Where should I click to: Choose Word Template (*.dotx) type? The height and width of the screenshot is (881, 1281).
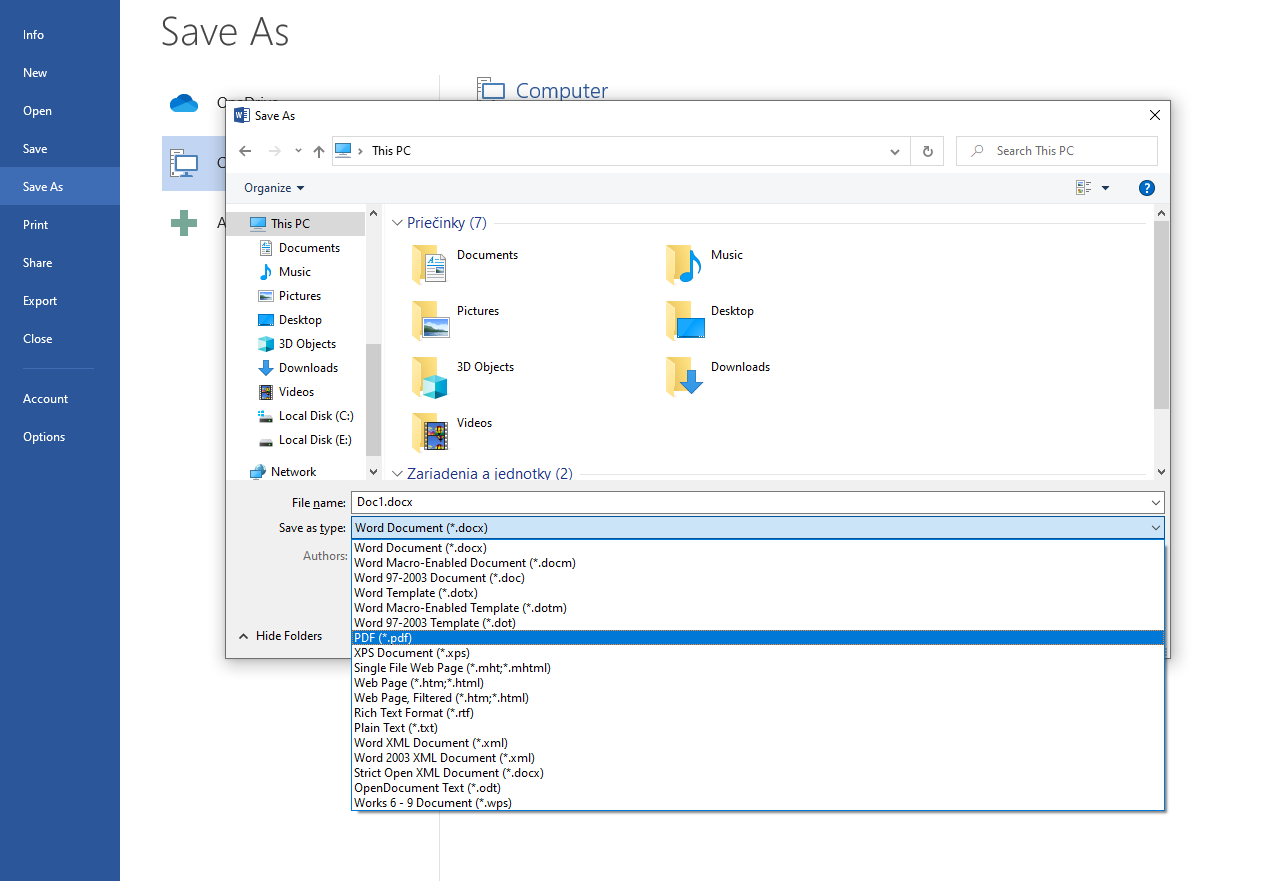click(758, 593)
